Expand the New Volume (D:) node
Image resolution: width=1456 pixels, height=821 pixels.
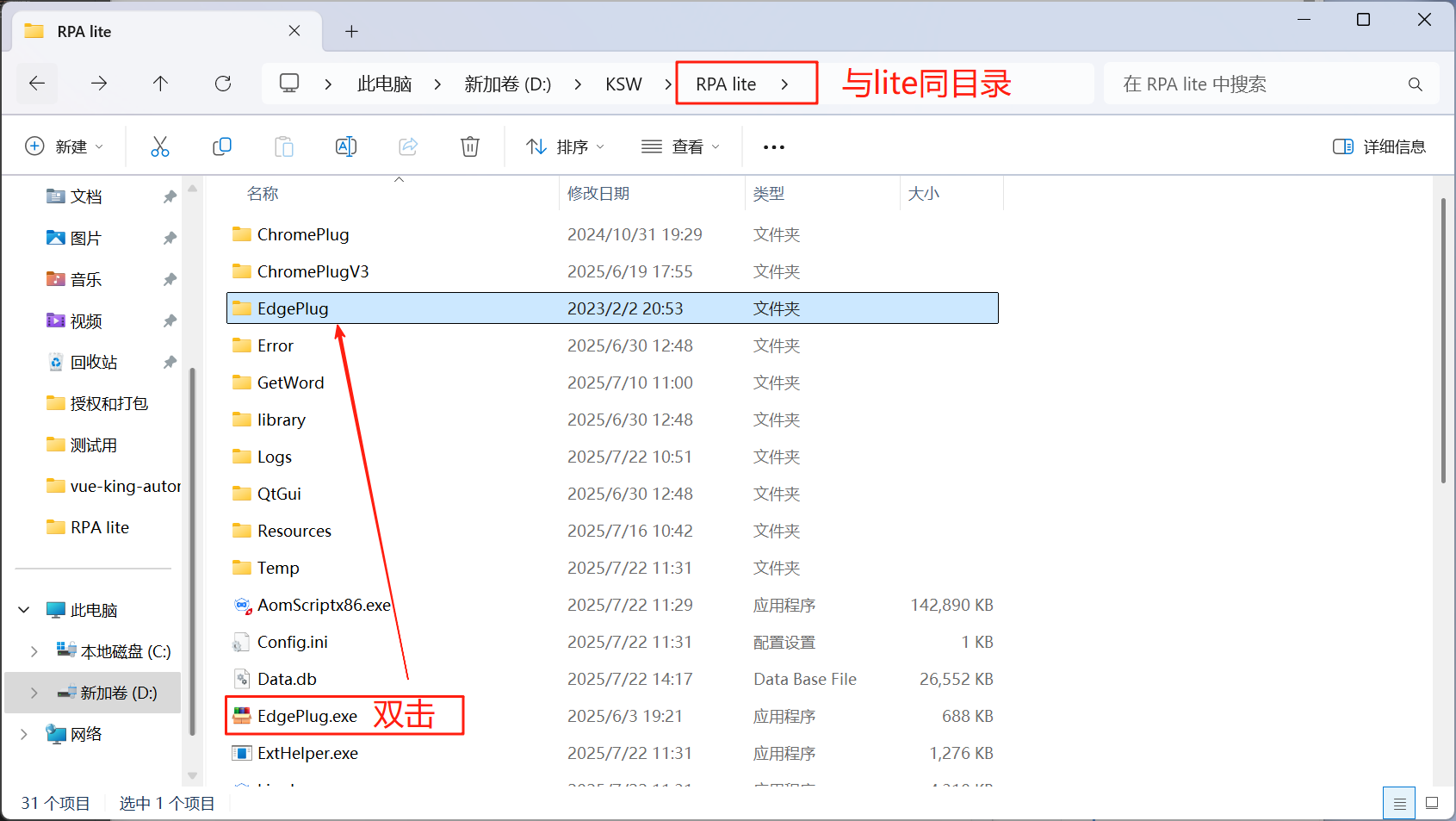click(x=34, y=693)
